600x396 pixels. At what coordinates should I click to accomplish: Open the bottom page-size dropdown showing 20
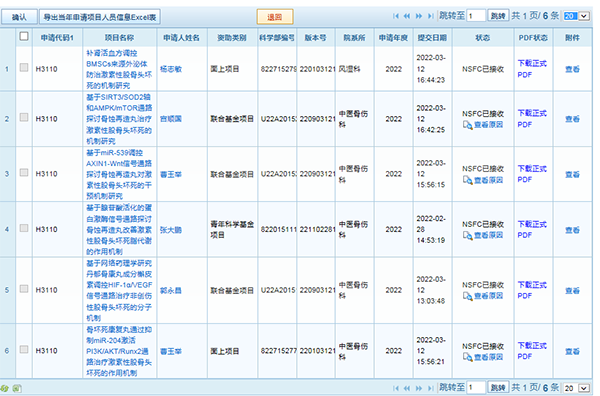click(x=577, y=388)
